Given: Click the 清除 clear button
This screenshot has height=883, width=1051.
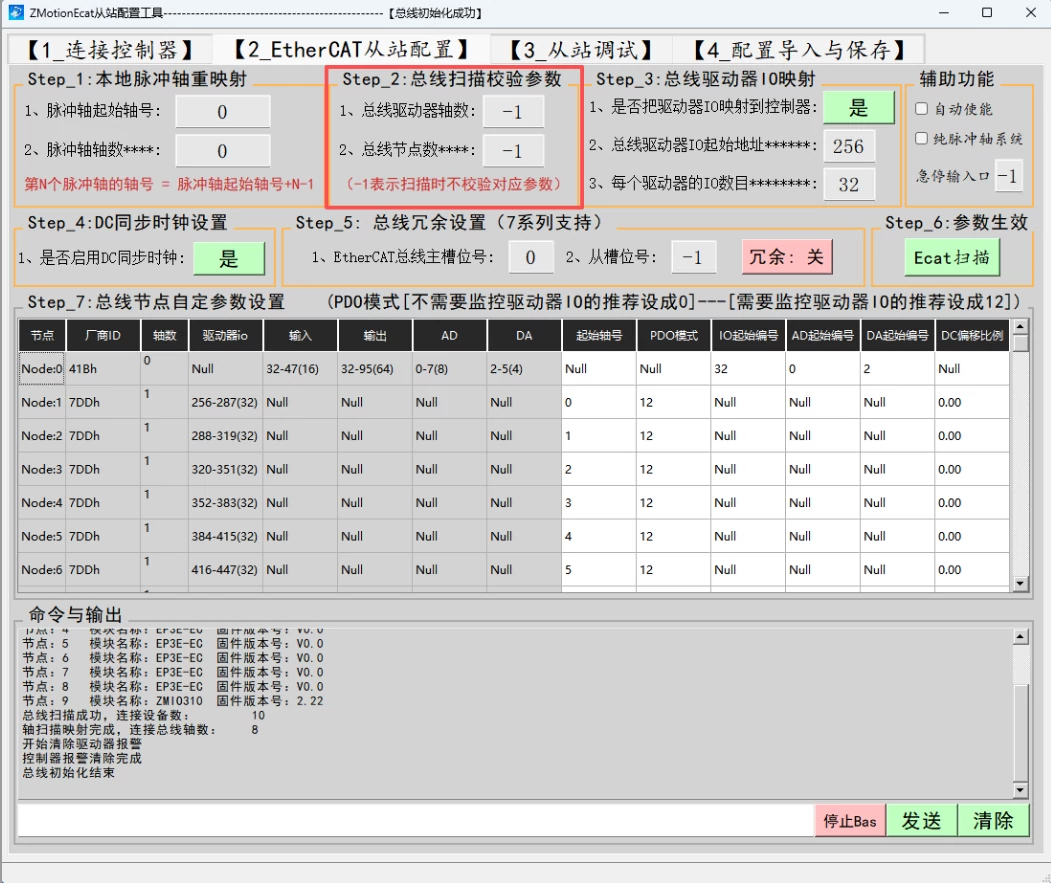Looking at the screenshot, I should click(993, 821).
